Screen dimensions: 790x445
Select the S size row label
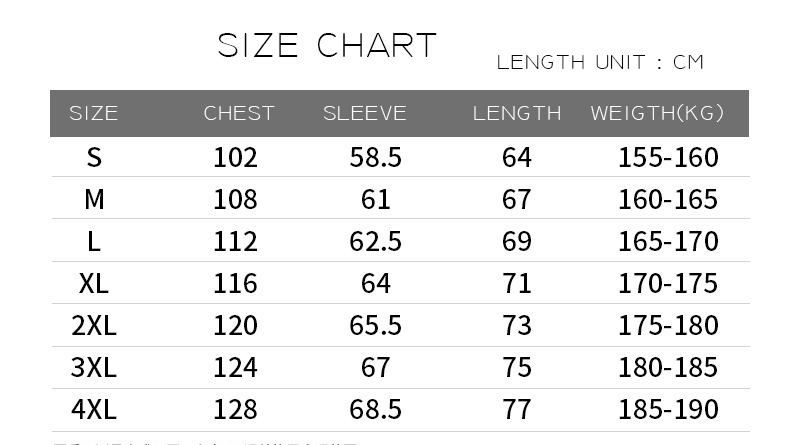(x=94, y=157)
